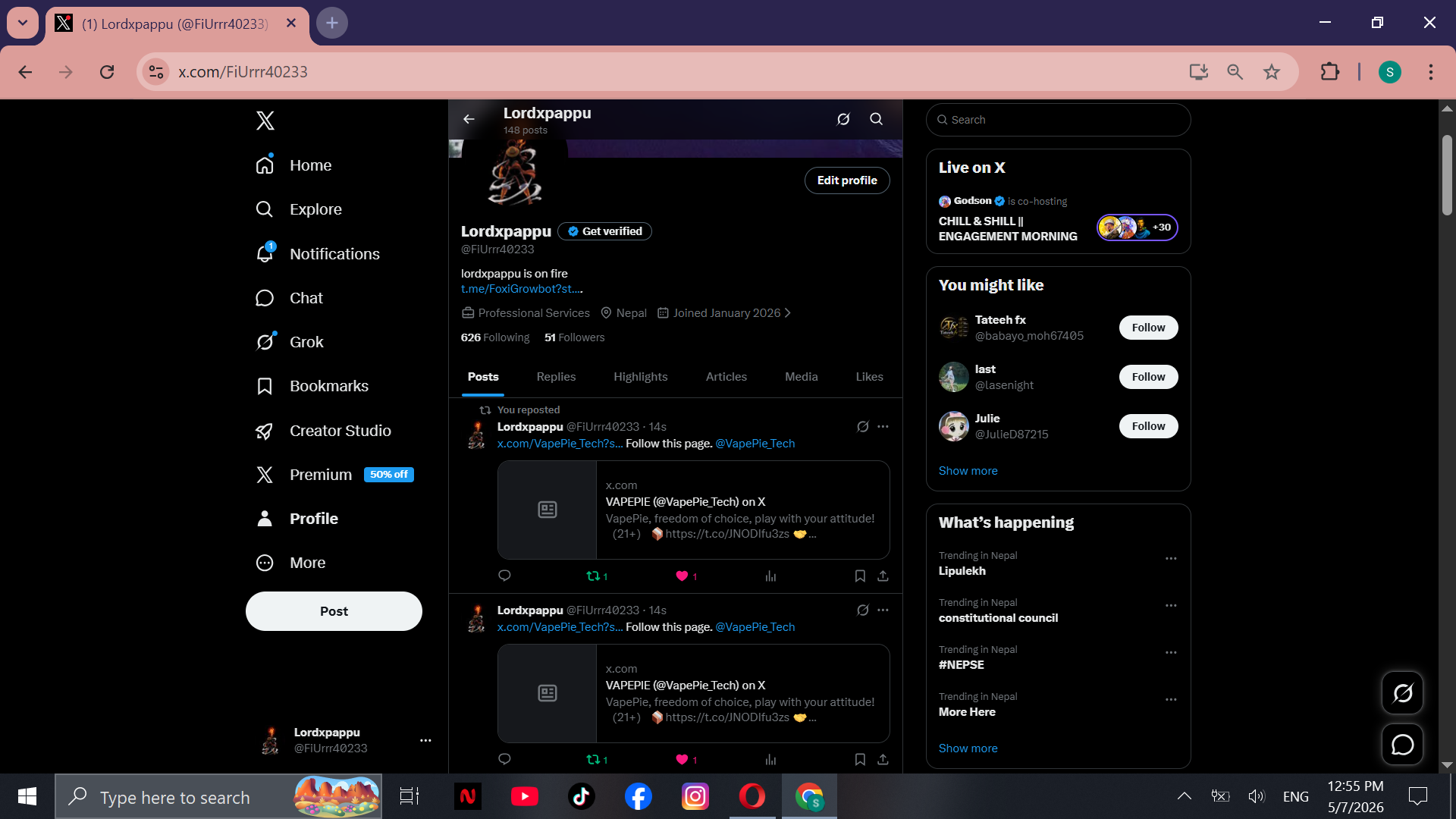Viewport: 1456px width, 819px height.
Task: Switch to the Likes tab
Action: coord(870,377)
